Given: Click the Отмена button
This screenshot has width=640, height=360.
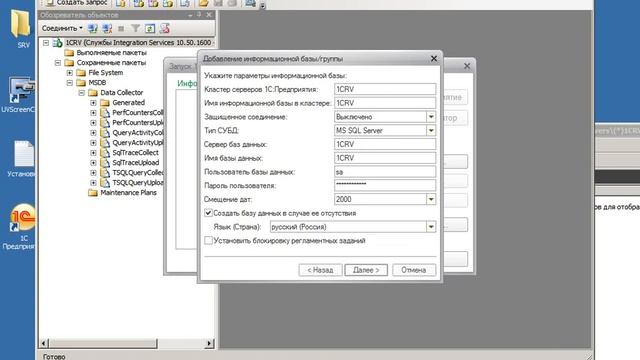Looking at the screenshot, I should [414, 270].
